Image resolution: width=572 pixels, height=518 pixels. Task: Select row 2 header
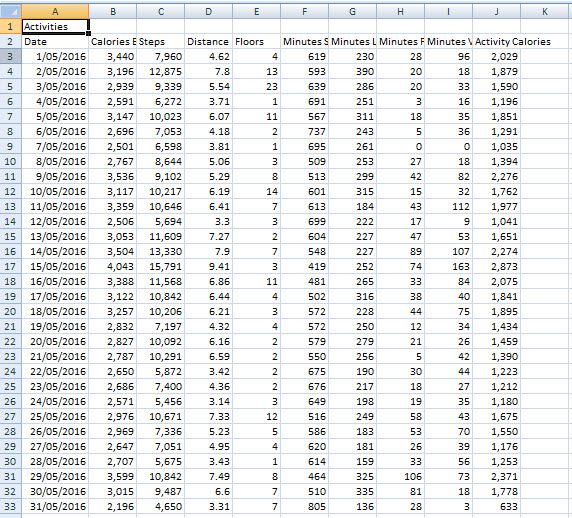click(x=11, y=41)
